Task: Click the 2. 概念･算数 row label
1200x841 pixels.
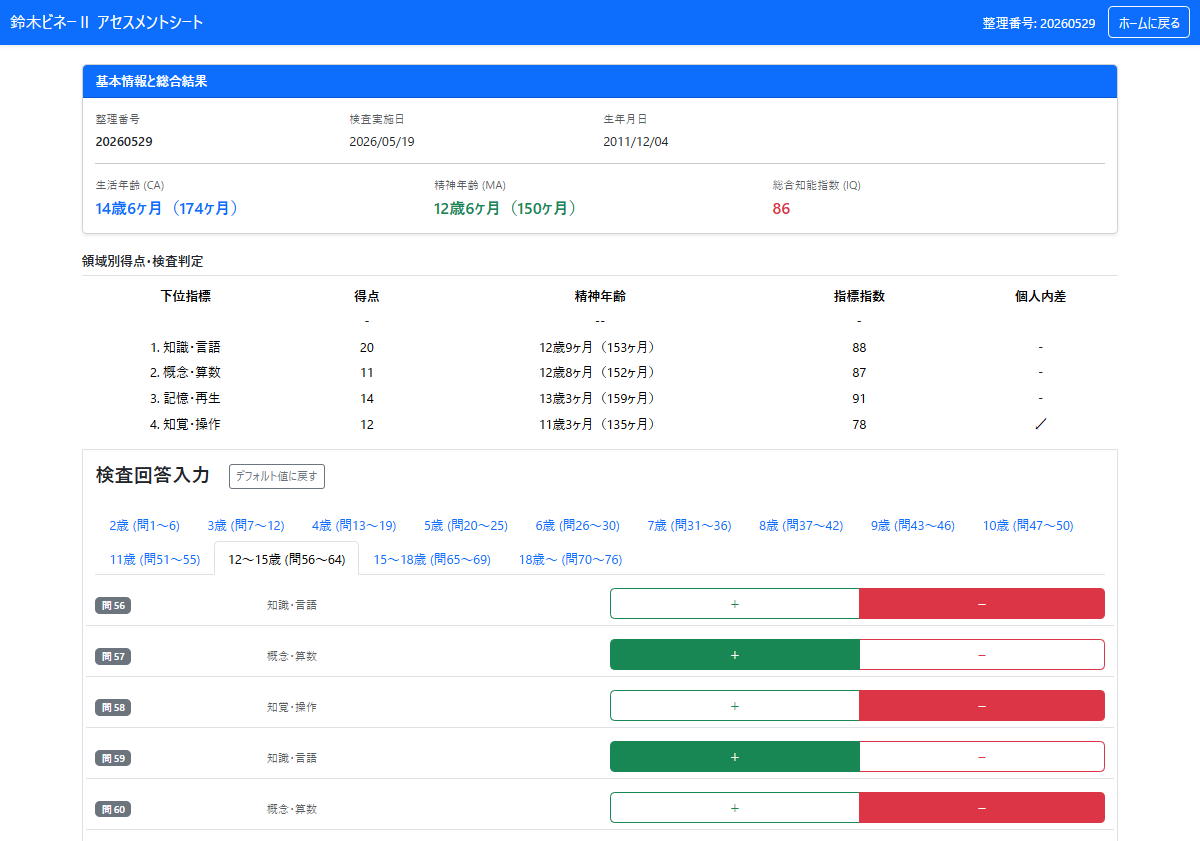Action: point(185,372)
